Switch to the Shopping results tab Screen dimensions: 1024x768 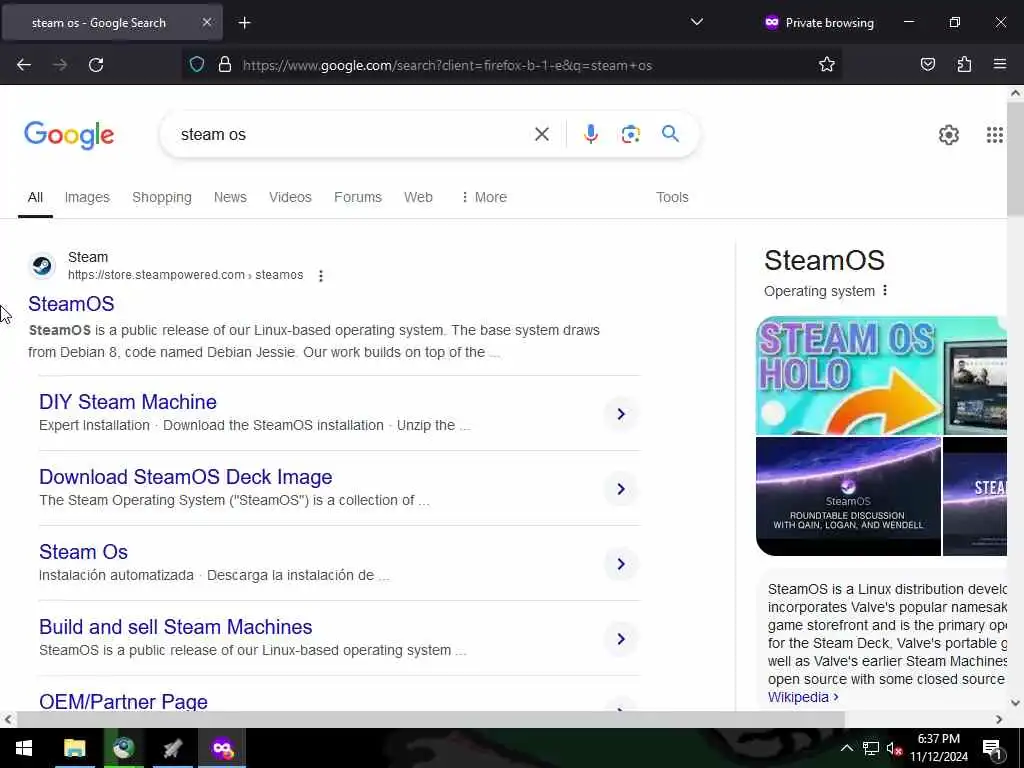coord(162,197)
